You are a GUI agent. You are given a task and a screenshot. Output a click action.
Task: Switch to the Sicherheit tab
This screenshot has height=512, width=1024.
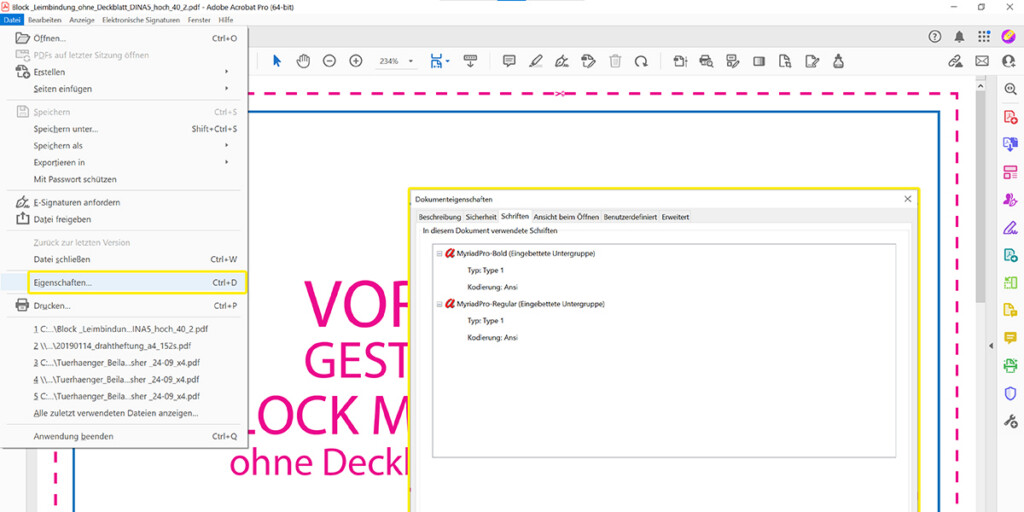click(481, 217)
